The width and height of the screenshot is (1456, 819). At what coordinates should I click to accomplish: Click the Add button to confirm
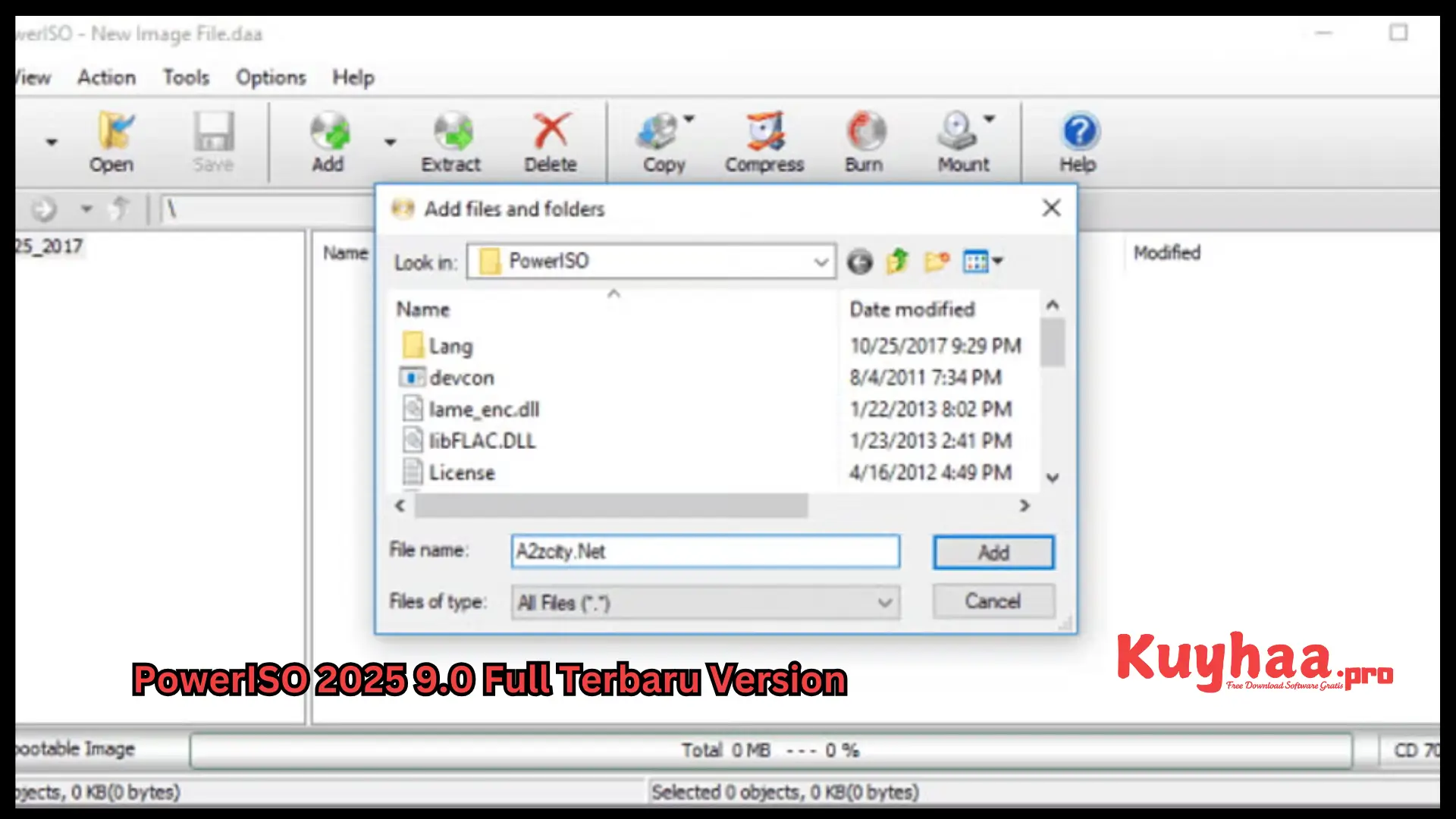993,551
